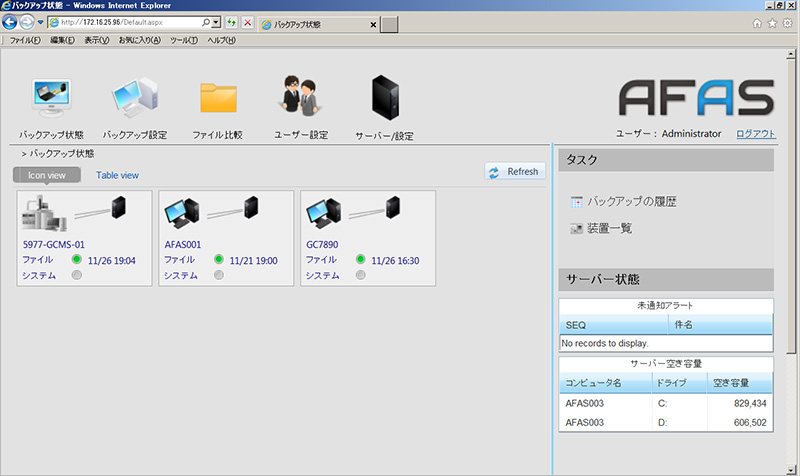Close the バックアップ状態 browser tab
Viewport: 800px width, 476px height.
(x=373, y=24)
